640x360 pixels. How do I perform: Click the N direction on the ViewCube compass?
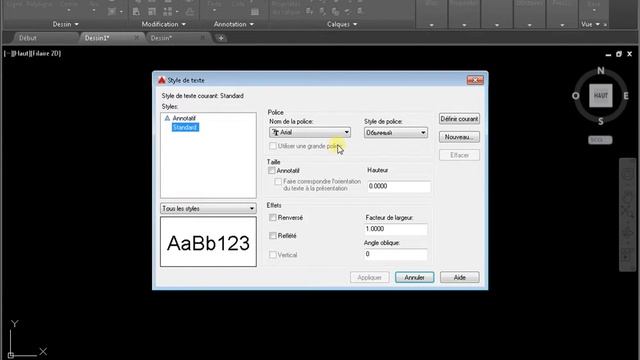tap(600, 71)
